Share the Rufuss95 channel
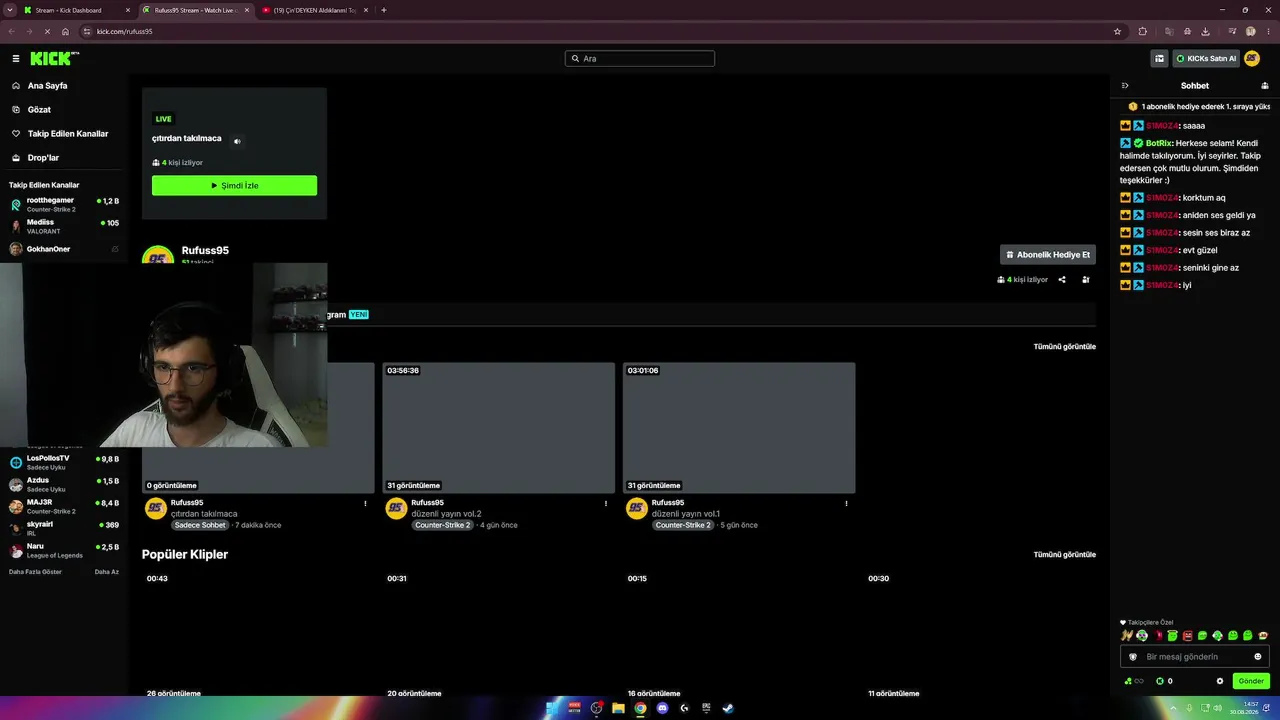The image size is (1280, 720). pos(1062,280)
